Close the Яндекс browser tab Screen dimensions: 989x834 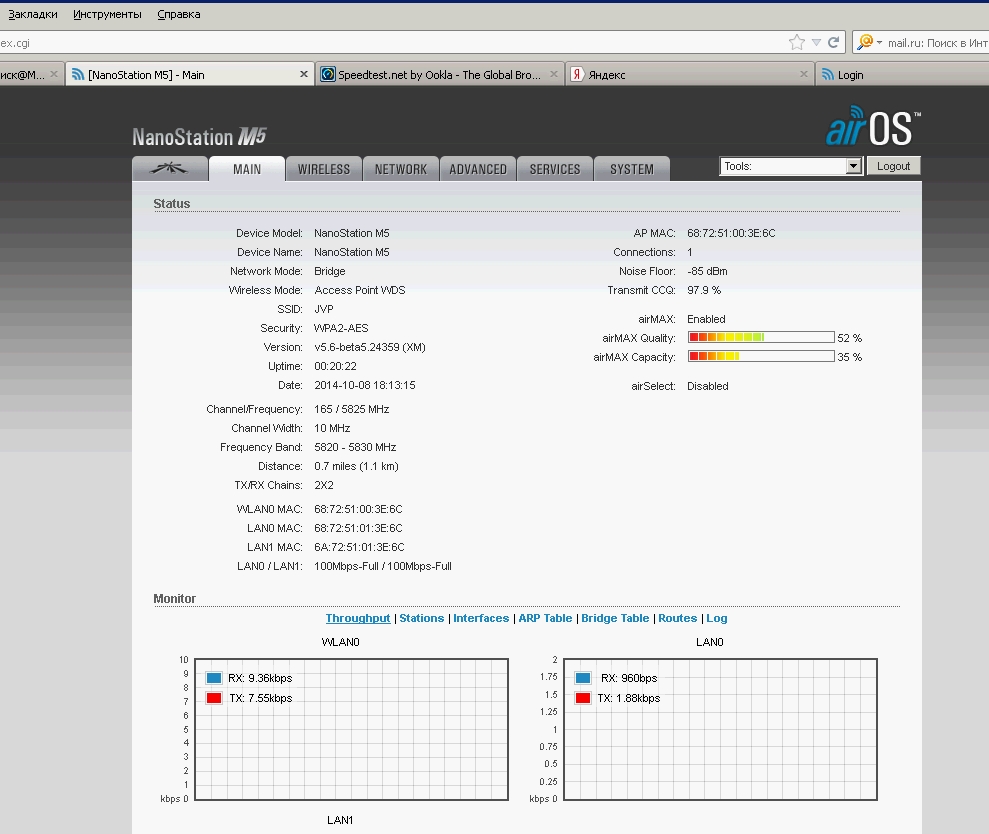pos(804,74)
